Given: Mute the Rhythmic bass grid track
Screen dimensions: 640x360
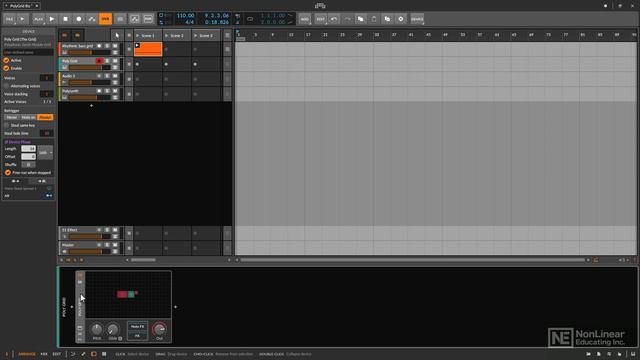Looking at the screenshot, I should click(115, 46).
